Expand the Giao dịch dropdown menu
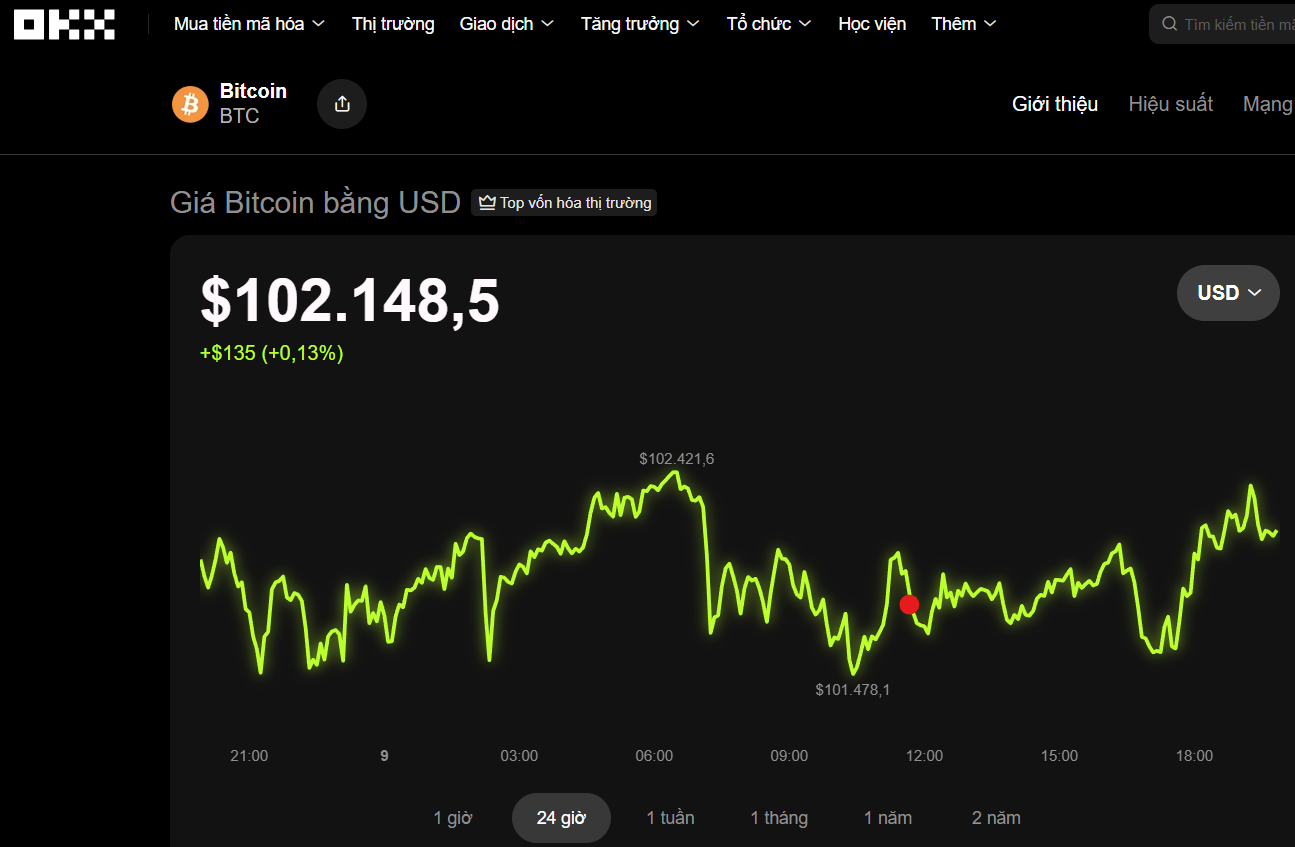Screen dimensions: 1295x847 tap(506, 24)
